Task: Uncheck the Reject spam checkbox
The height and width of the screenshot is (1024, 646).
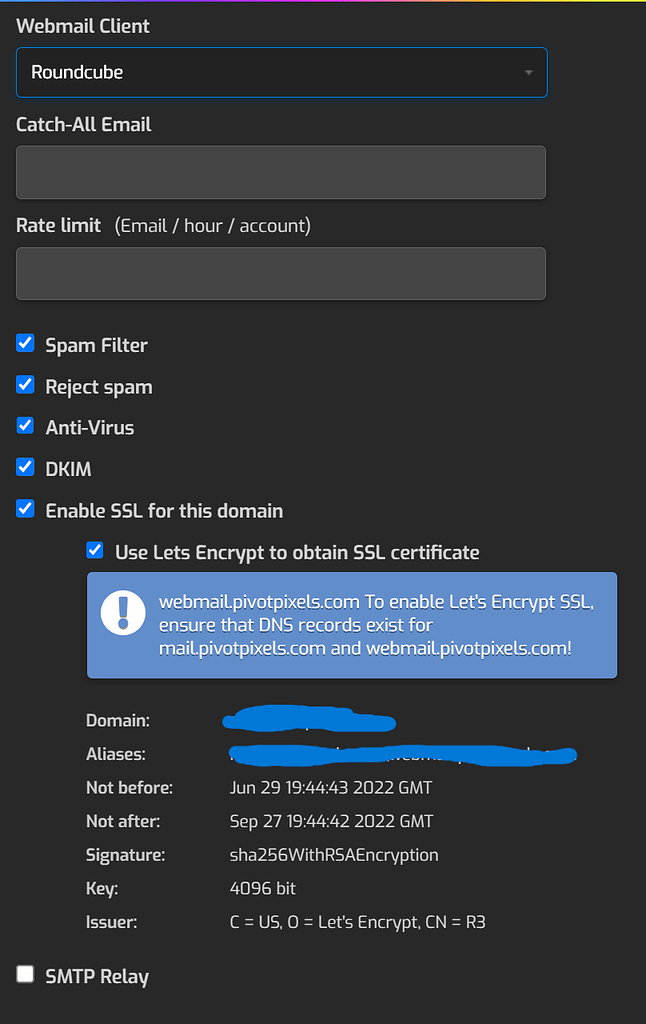Action: point(25,384)
